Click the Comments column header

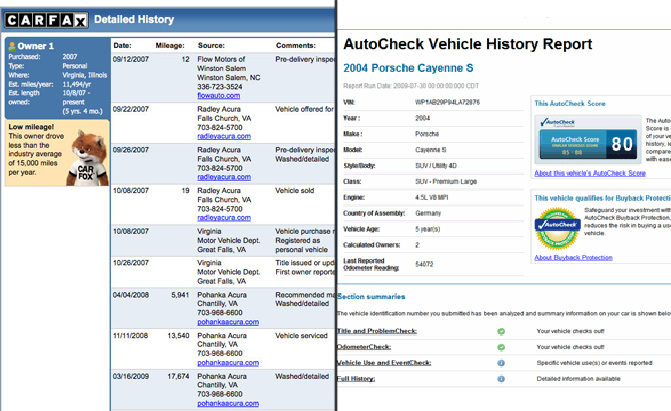[x=296, y=45]
